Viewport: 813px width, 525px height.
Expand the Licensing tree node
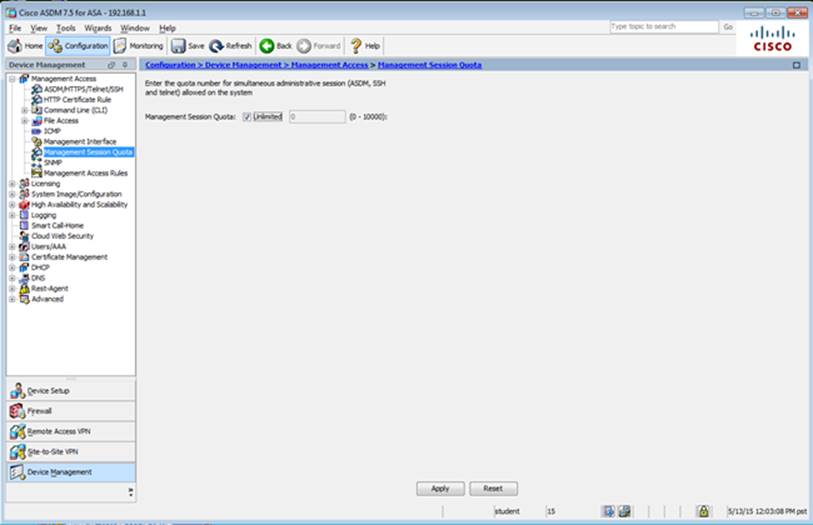point(12,184)
